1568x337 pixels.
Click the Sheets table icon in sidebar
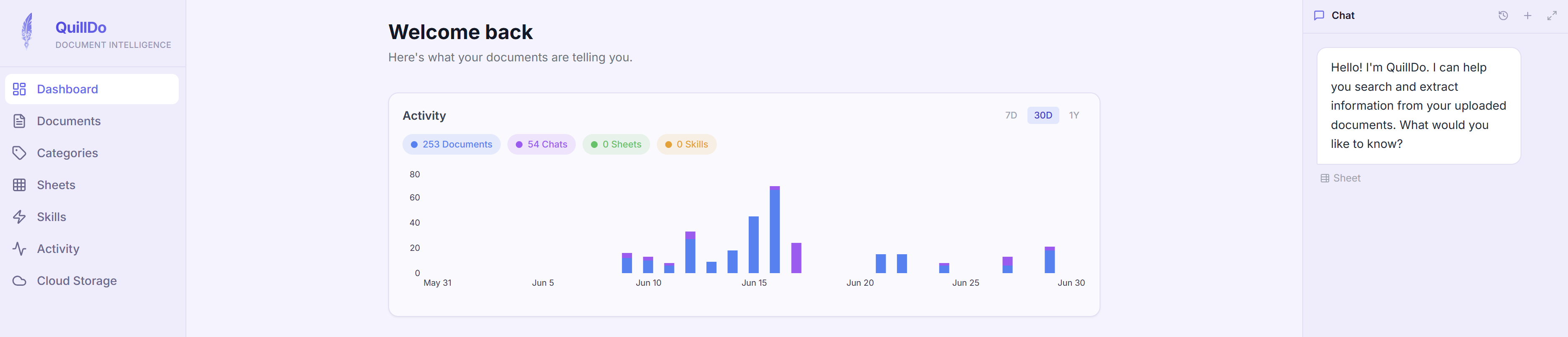click(19, 185)
